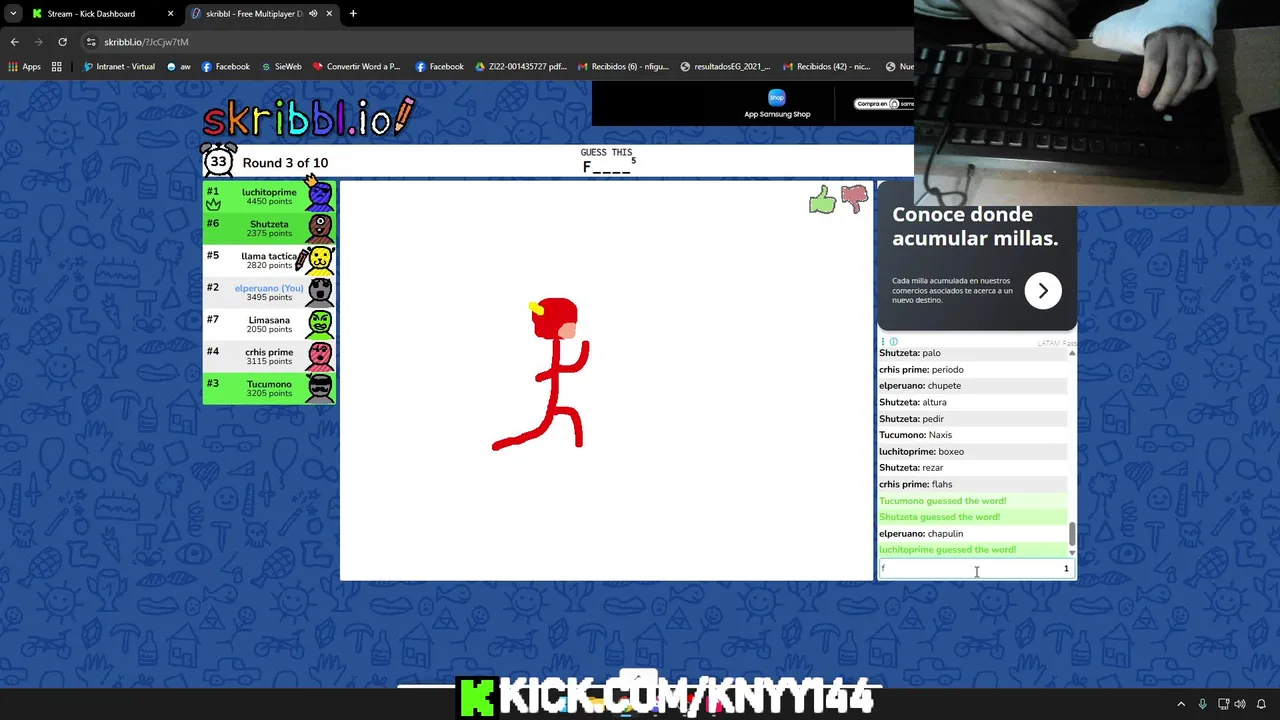Click the round timer clock showing 33

[x=218, y=161]
